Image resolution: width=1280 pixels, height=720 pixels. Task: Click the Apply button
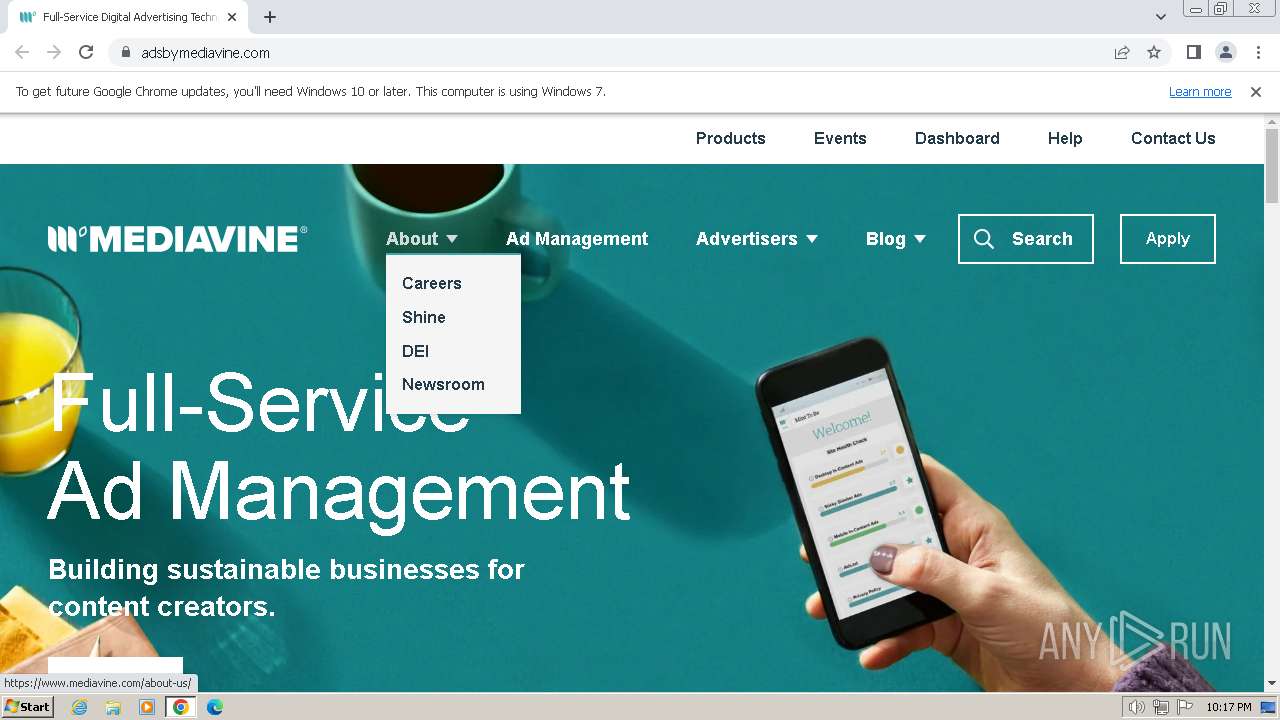(1168, 239)
